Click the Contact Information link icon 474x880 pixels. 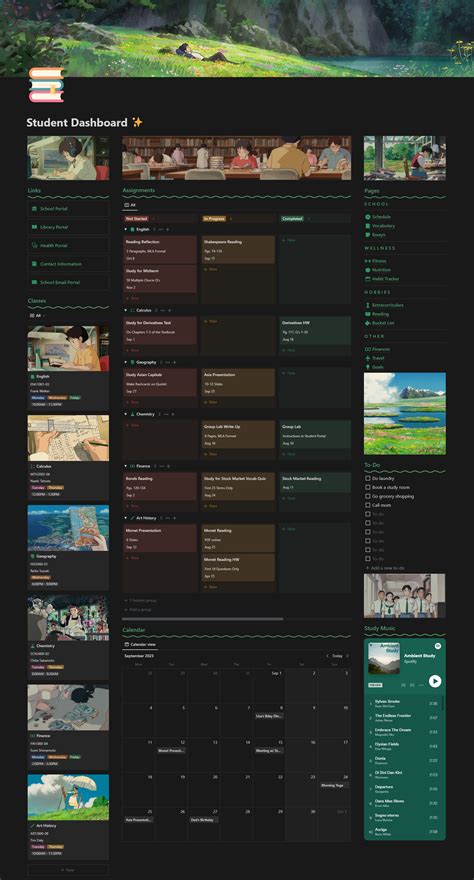[x=35, y=264]
